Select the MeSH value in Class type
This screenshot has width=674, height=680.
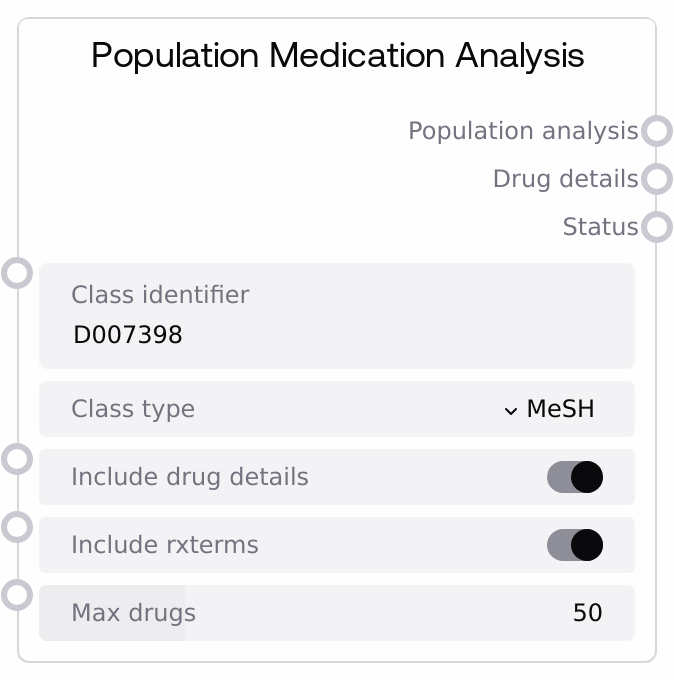[560, 409]
